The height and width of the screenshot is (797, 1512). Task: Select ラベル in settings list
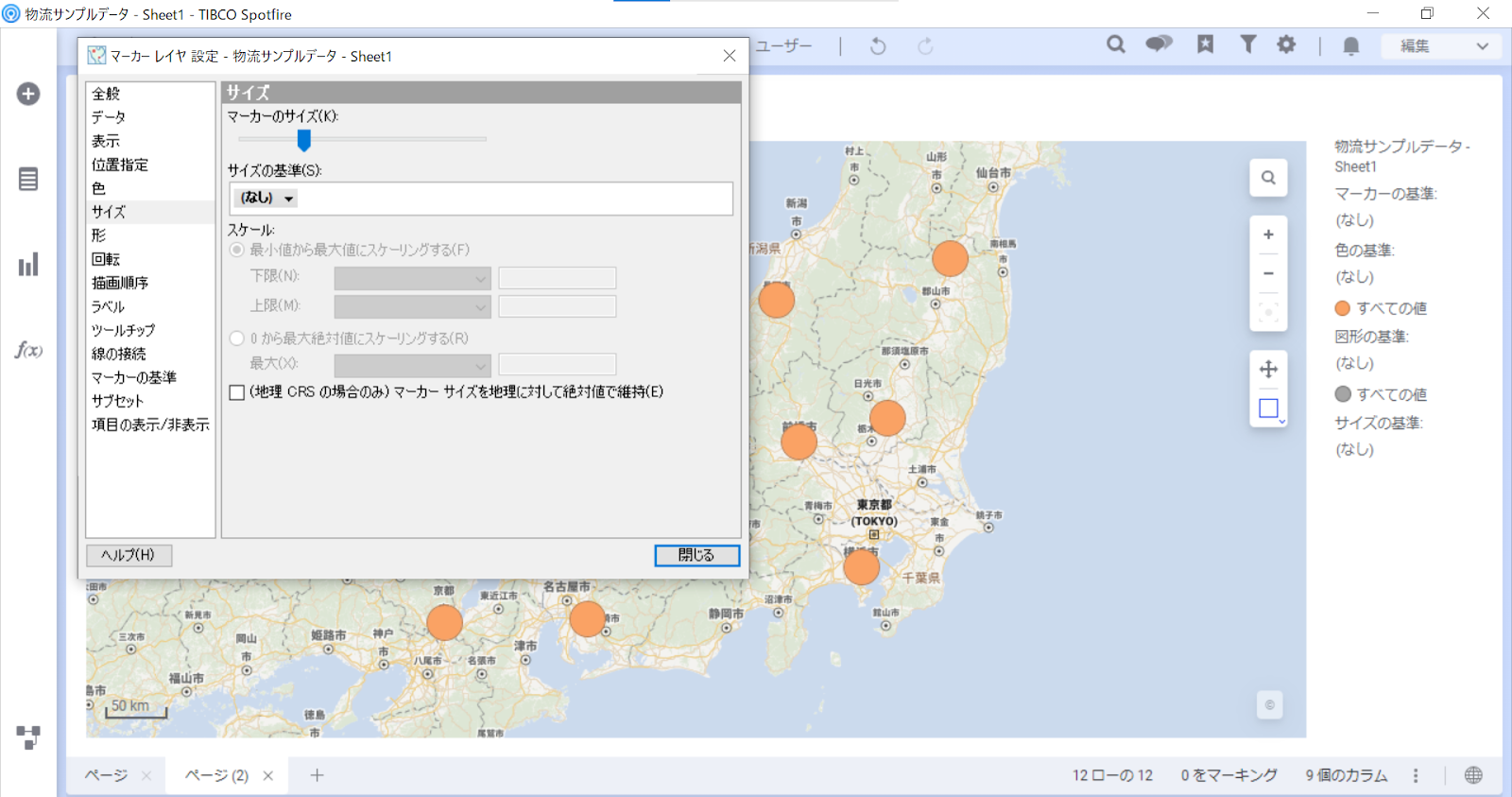(108, 306)
